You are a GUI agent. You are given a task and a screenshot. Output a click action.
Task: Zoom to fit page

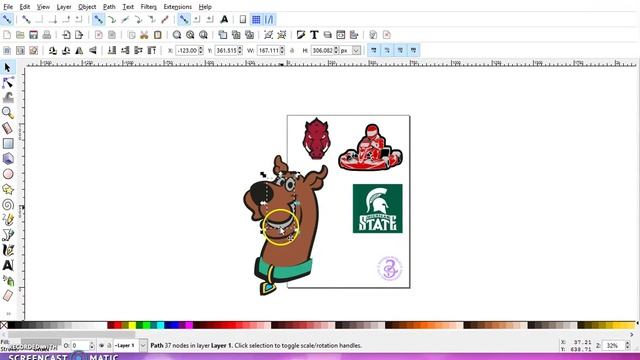pyautogui.click(x=203, y=35)
